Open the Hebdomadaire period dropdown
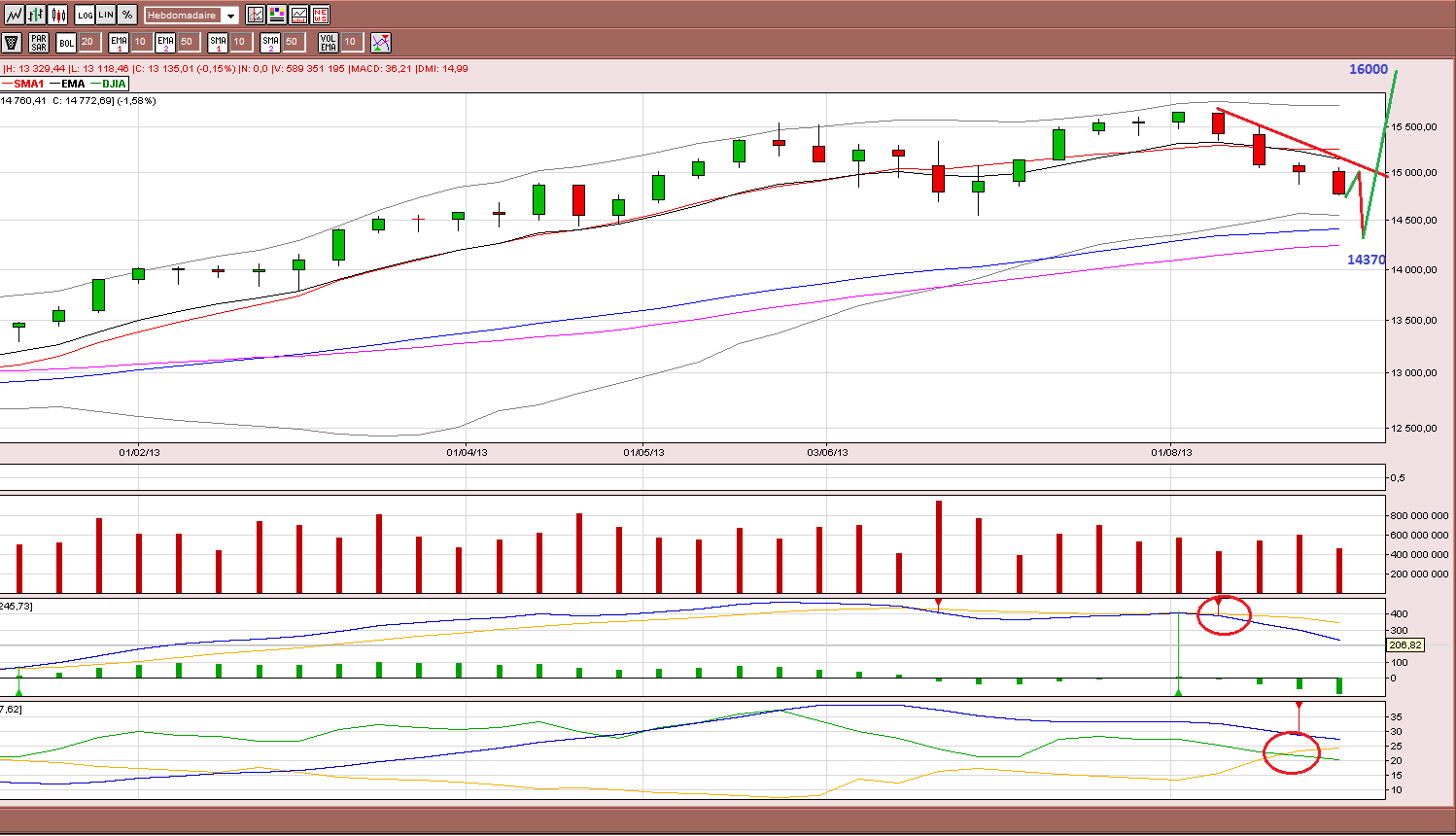 coord(191,16)
